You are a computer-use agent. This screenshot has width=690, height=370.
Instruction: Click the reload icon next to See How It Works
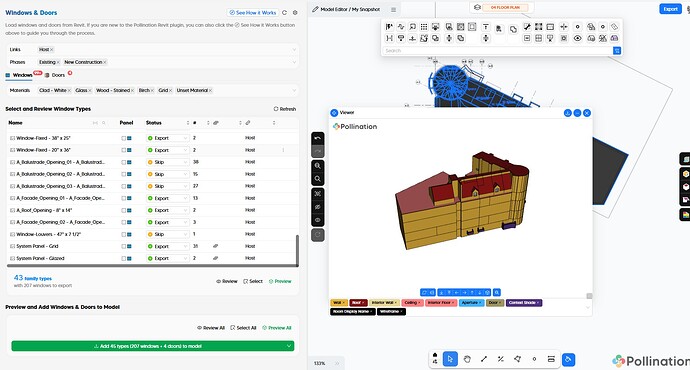284,13
